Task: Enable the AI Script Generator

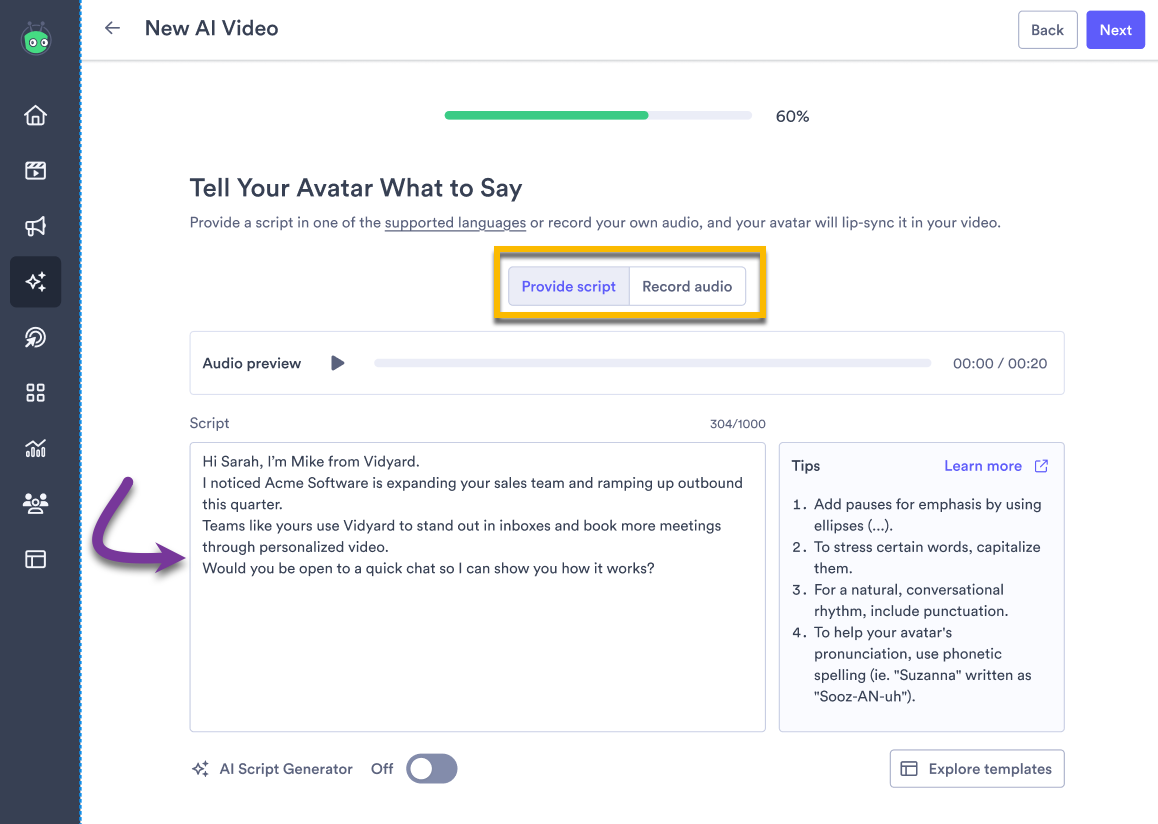Action: (x=431, y=768)
